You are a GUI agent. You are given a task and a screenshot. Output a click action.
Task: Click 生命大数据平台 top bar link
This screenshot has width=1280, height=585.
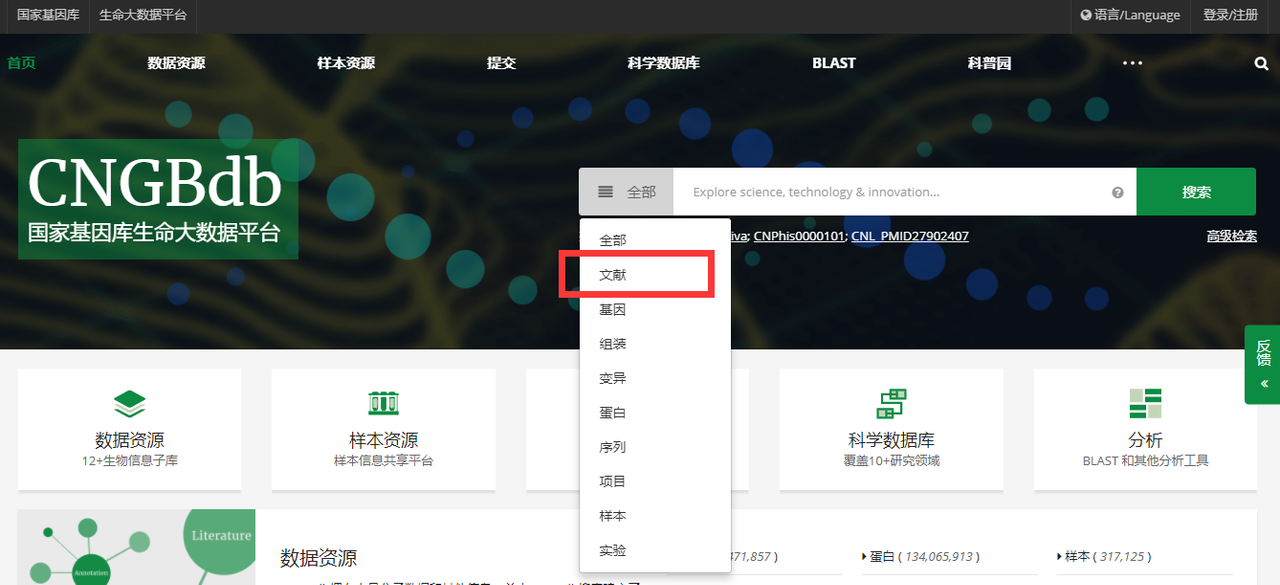[x=143, y=15]
